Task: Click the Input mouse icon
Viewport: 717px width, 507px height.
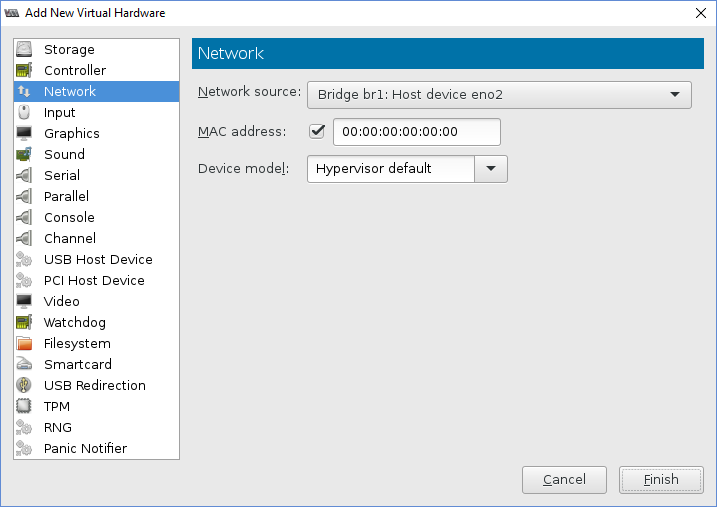Action: tap(25, 112)
